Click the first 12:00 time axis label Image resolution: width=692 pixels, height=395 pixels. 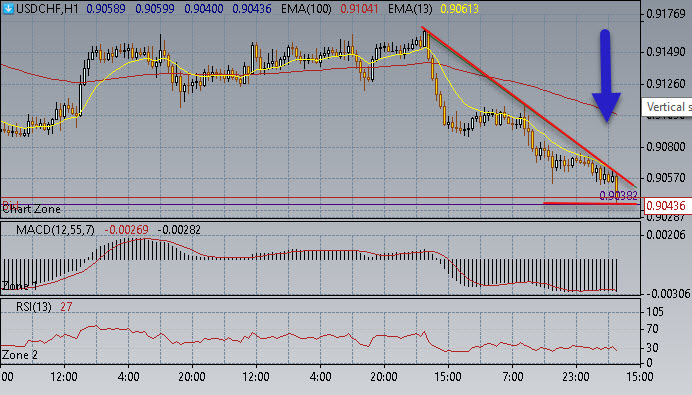coord(64,377)
